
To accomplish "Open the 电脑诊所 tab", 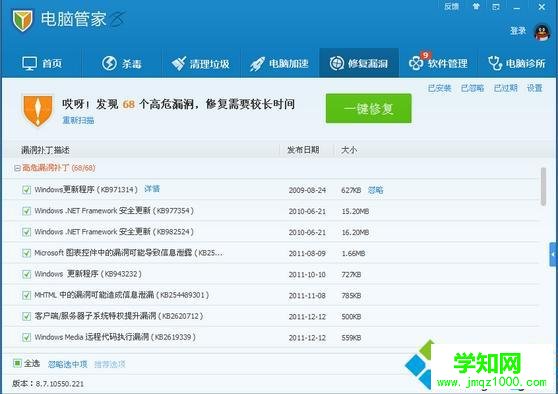I will coord(517,63).
